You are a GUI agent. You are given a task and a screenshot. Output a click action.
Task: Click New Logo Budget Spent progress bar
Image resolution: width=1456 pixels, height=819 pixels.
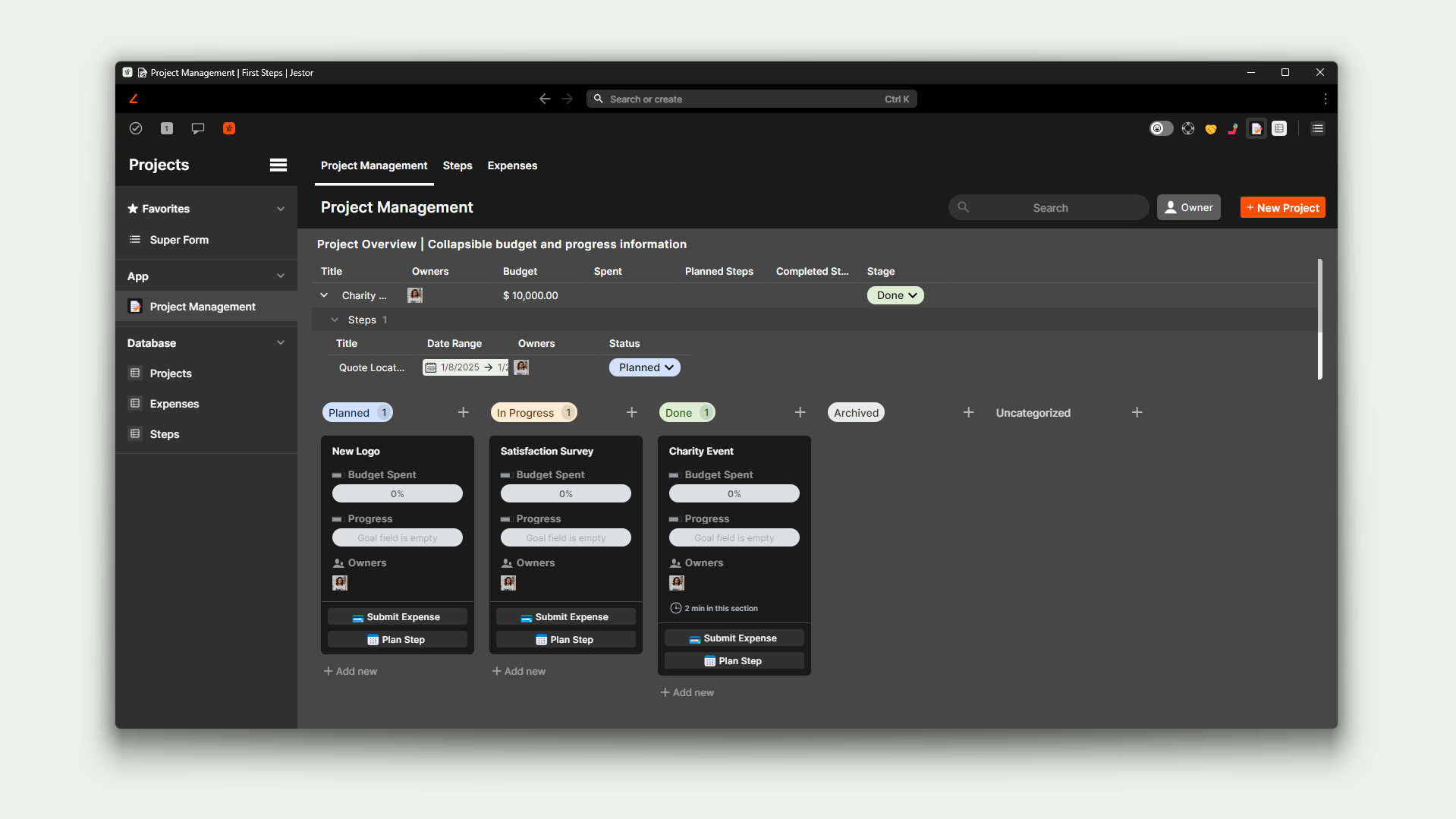pyautogui.click(x=398, y=493)
